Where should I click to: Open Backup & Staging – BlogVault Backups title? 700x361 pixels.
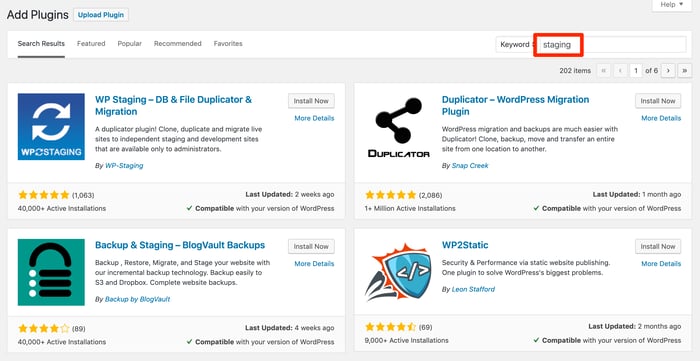pyautogui.click(x=180, y=245)
